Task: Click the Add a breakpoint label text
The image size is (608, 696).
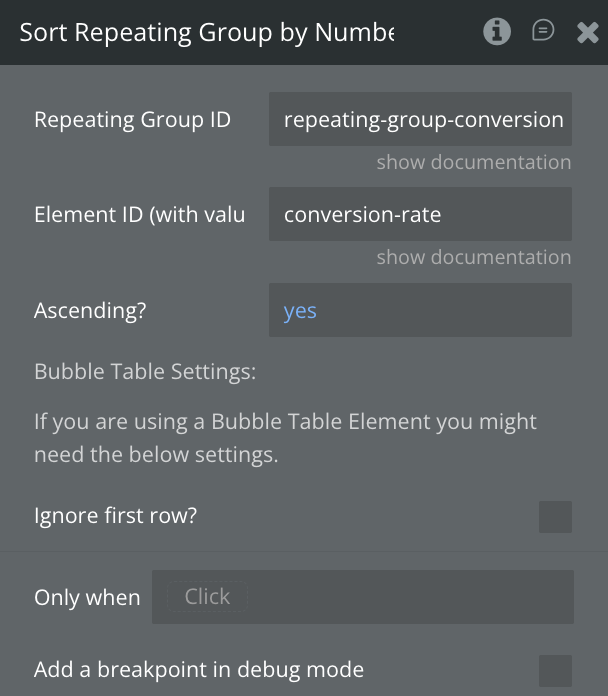Action: (x=199, y=670)
